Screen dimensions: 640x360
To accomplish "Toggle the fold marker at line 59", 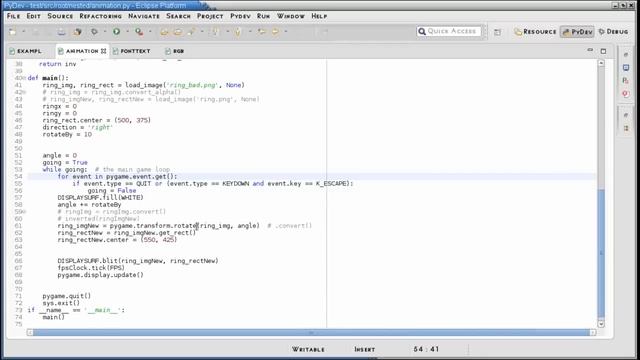I will click(x=24, y=211).
